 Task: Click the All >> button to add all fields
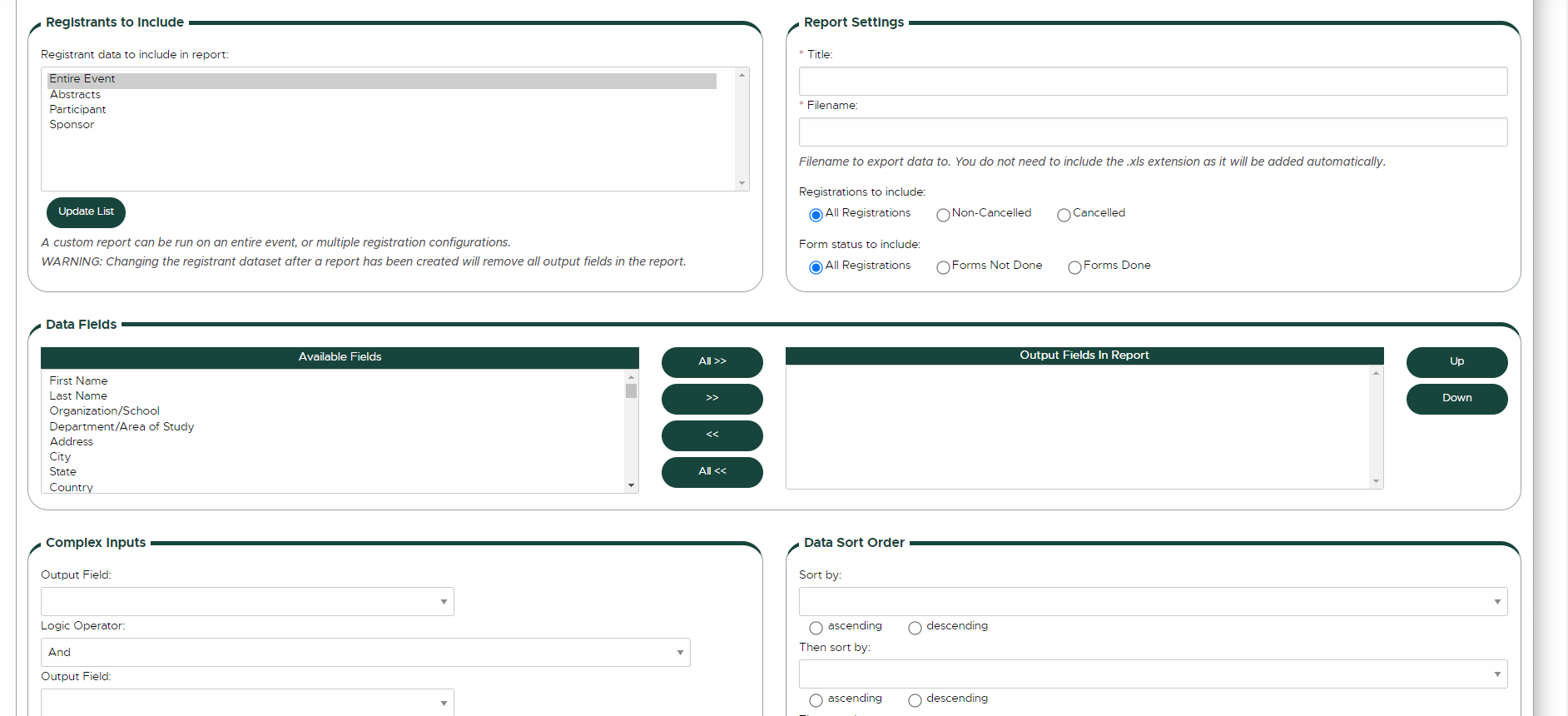712,362
